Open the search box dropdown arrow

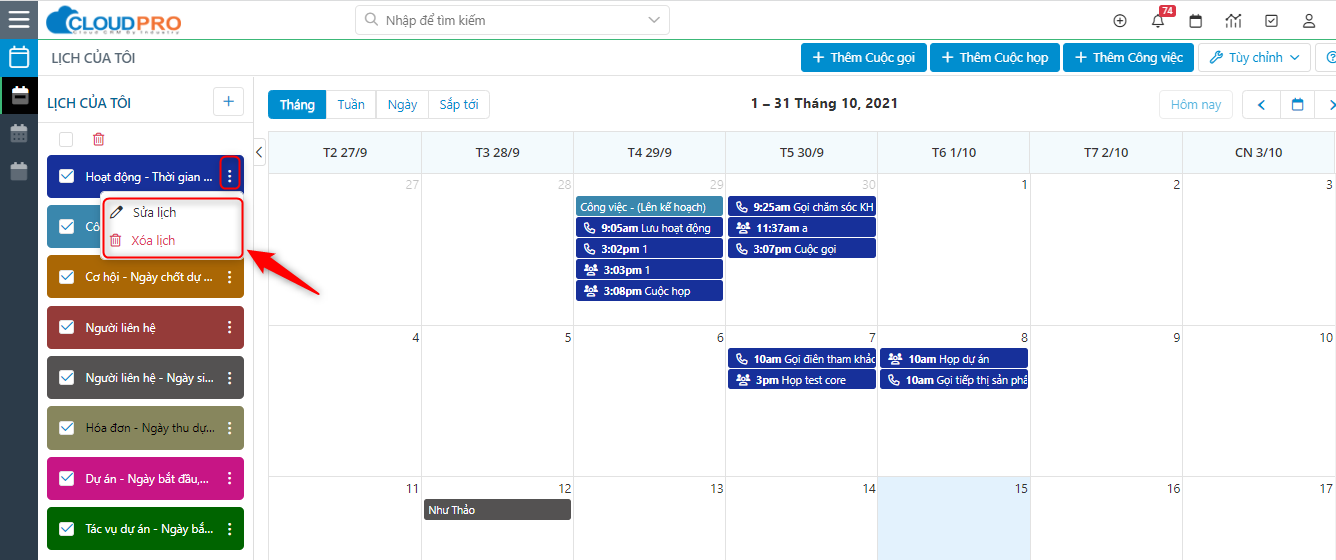click(x=655, y=20)
